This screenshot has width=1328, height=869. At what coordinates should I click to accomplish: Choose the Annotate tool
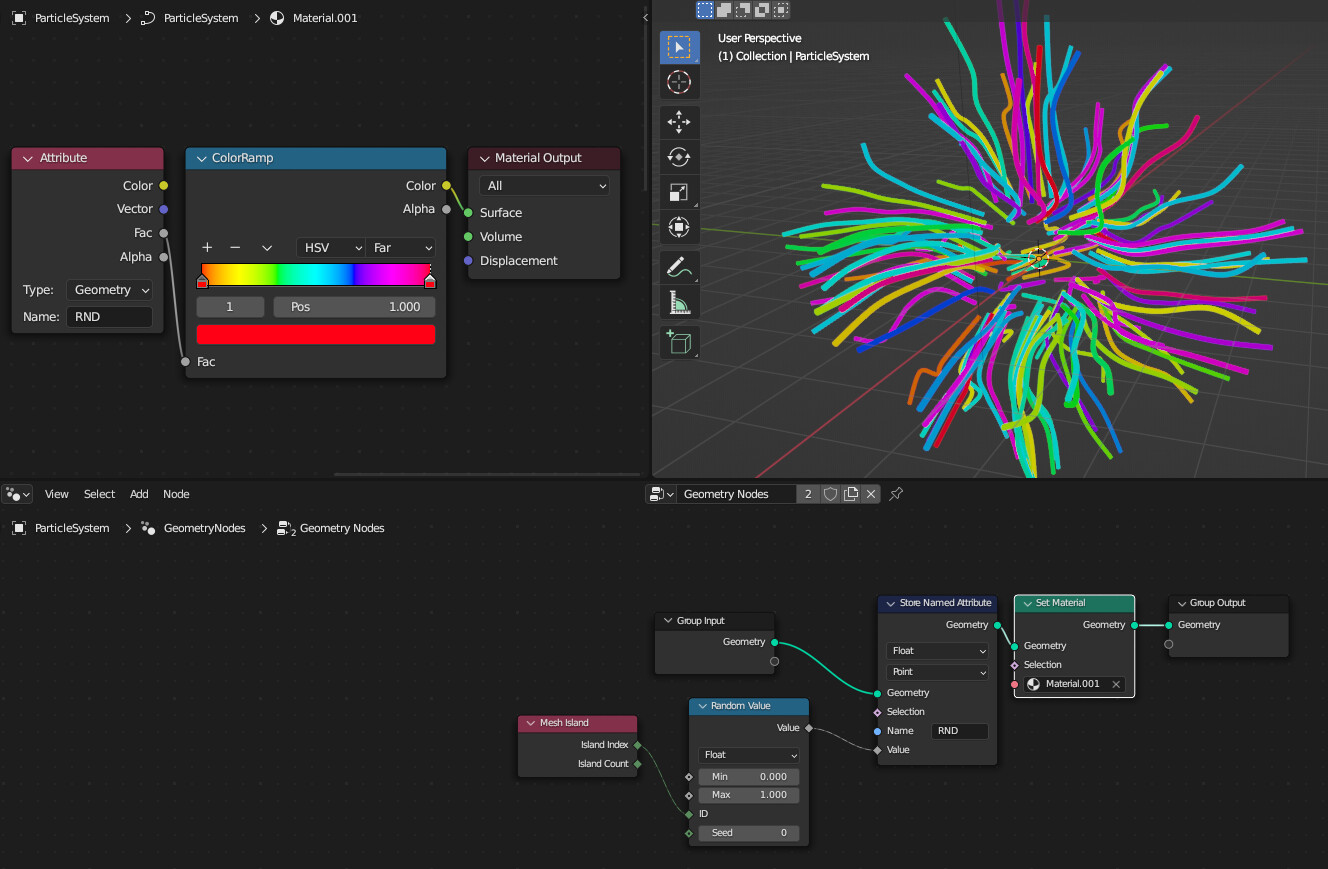tap(679, 267)
